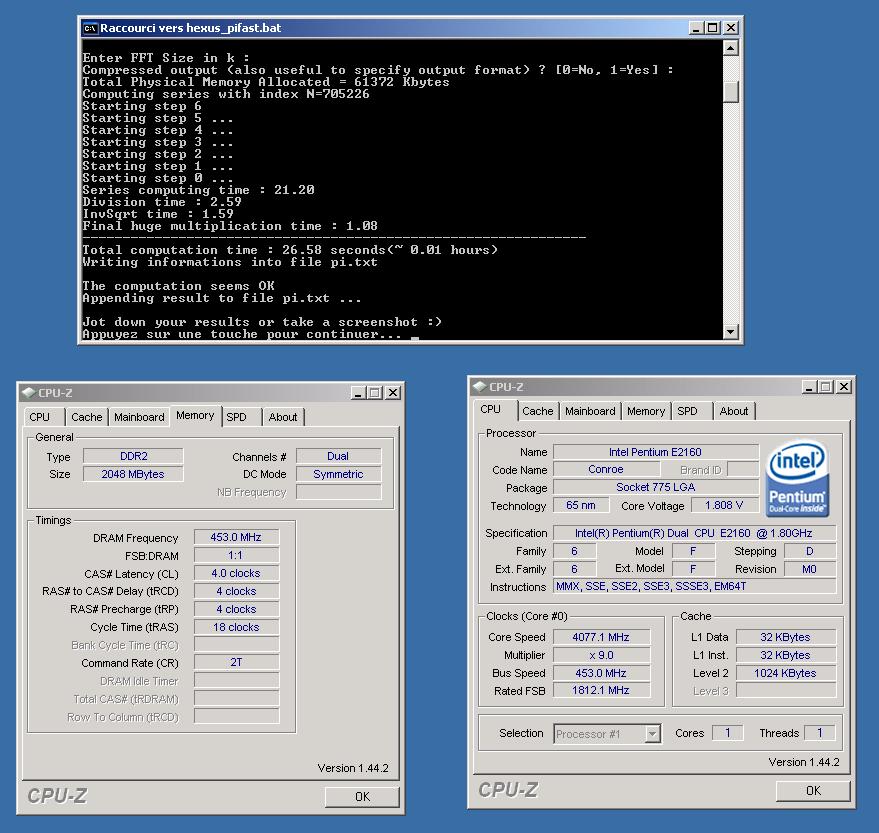Screen dimensions: 879x833
Task: Click OK in the CPU tab CPU-Z window
Action: tap(813, 790)
